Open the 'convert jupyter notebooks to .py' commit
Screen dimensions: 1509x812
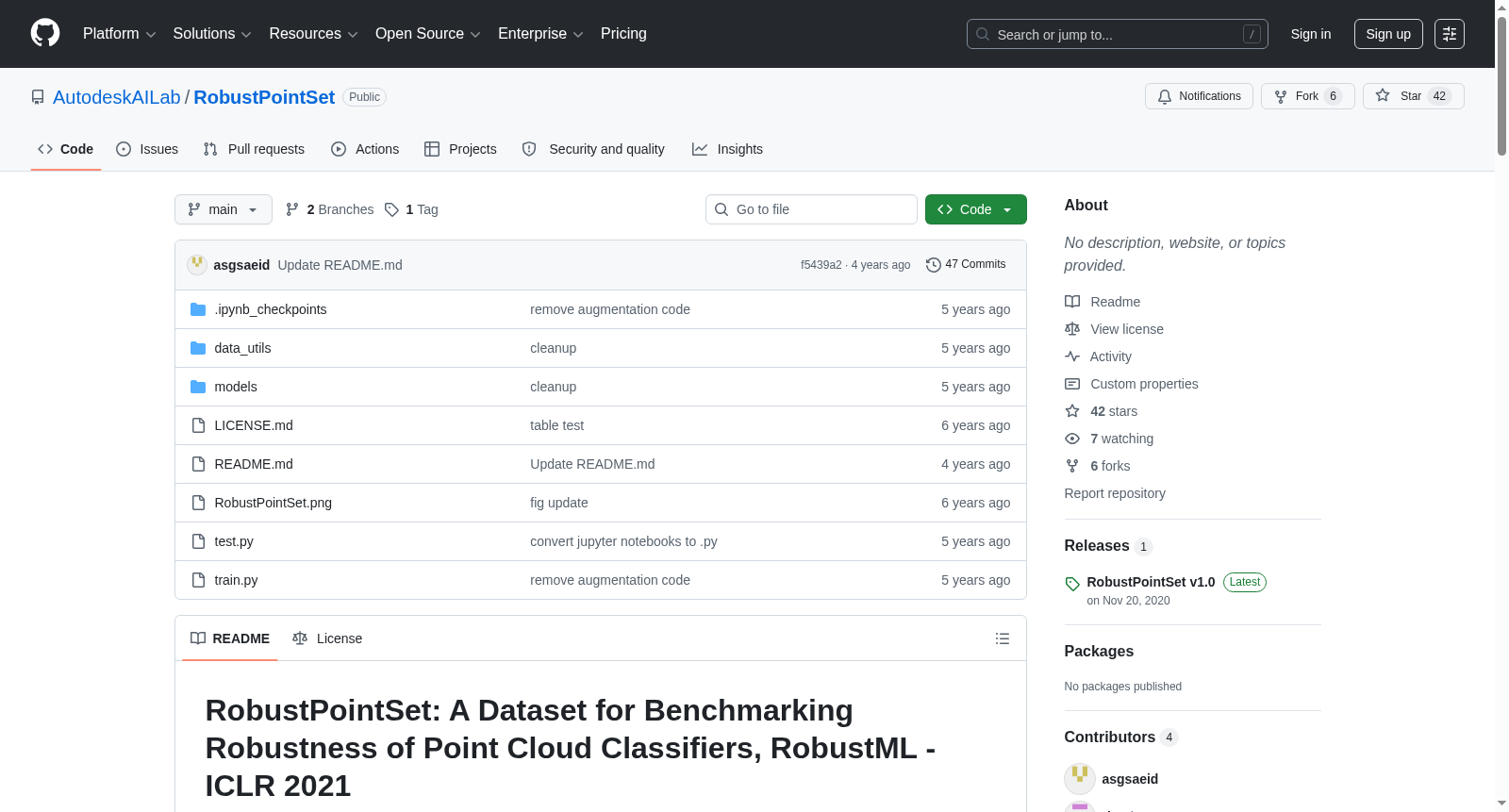point(623,541)
